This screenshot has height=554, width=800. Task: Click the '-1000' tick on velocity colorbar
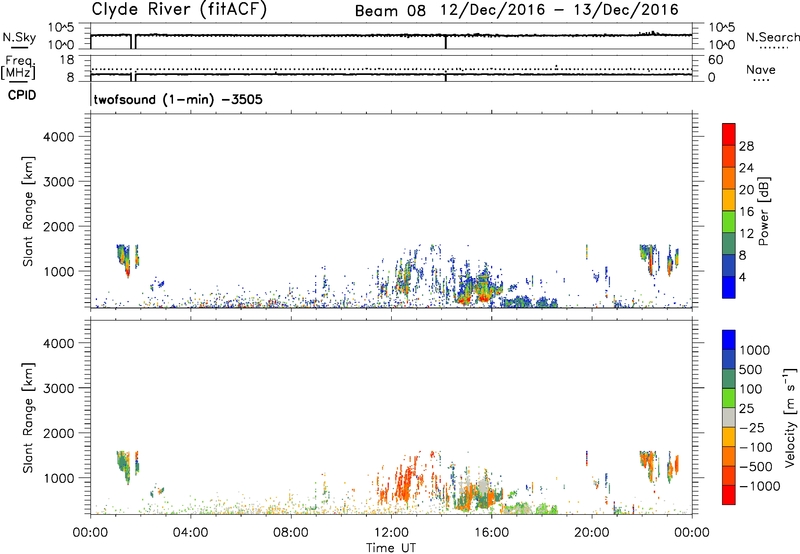pos(759,486)
